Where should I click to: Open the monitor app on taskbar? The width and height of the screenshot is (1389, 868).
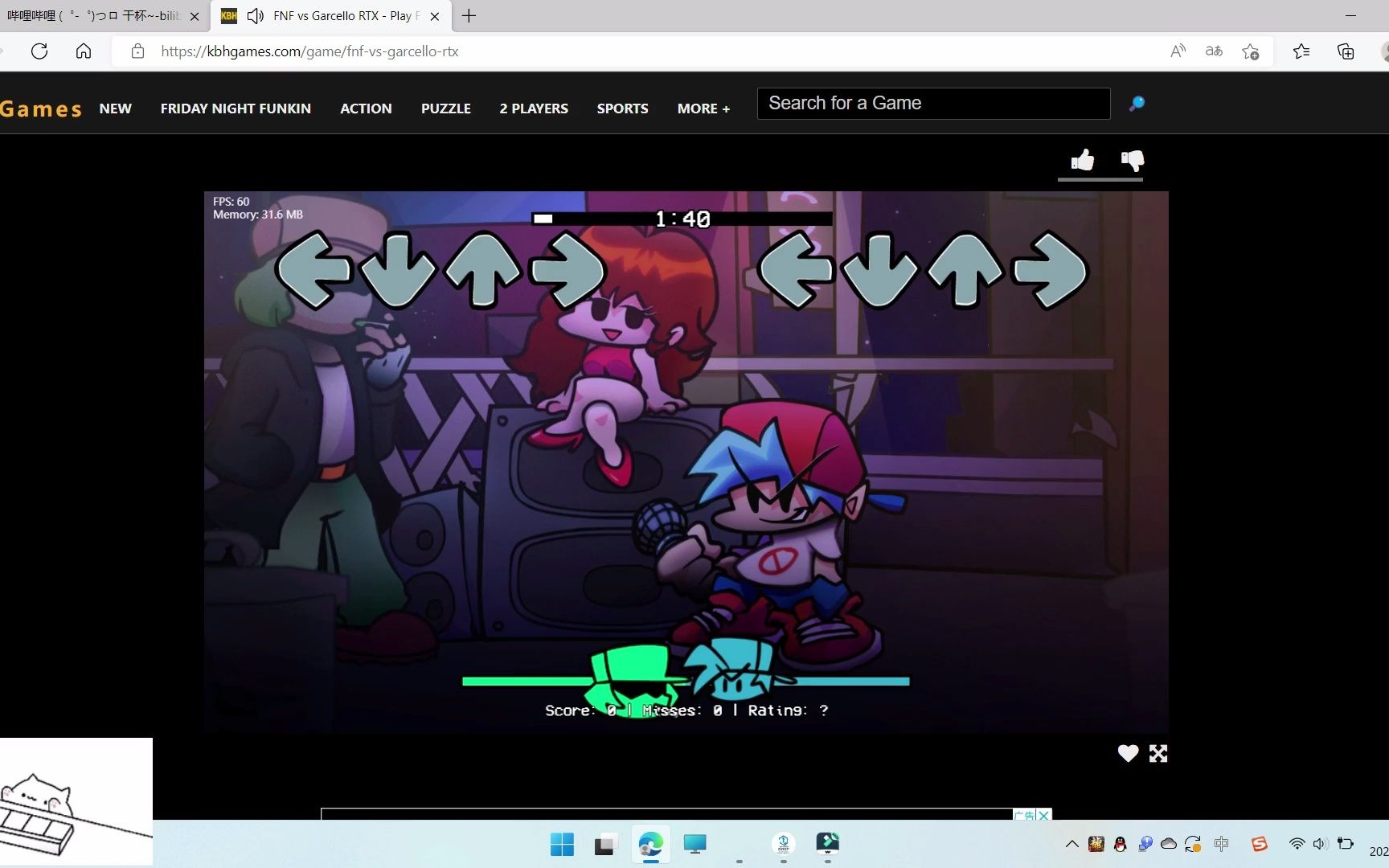(x=694, y=845)
